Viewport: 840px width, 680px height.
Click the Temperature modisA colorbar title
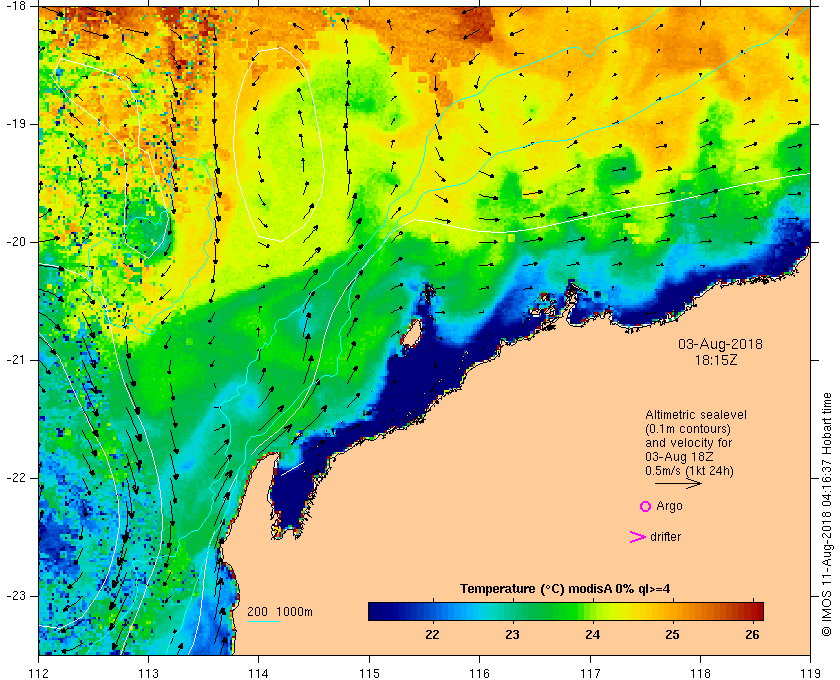coord(565,589)
